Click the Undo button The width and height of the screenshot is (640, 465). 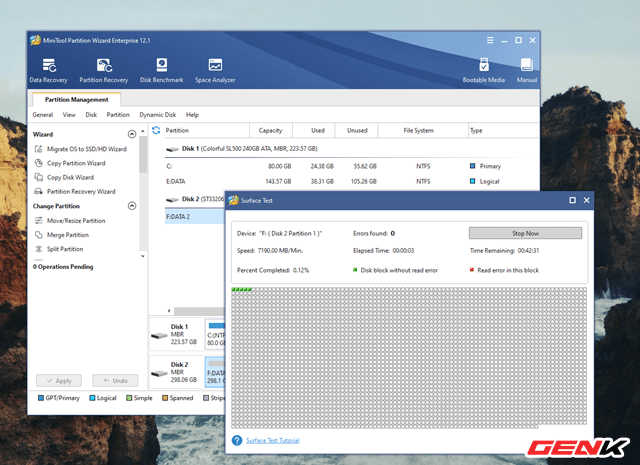coord(115,380)
